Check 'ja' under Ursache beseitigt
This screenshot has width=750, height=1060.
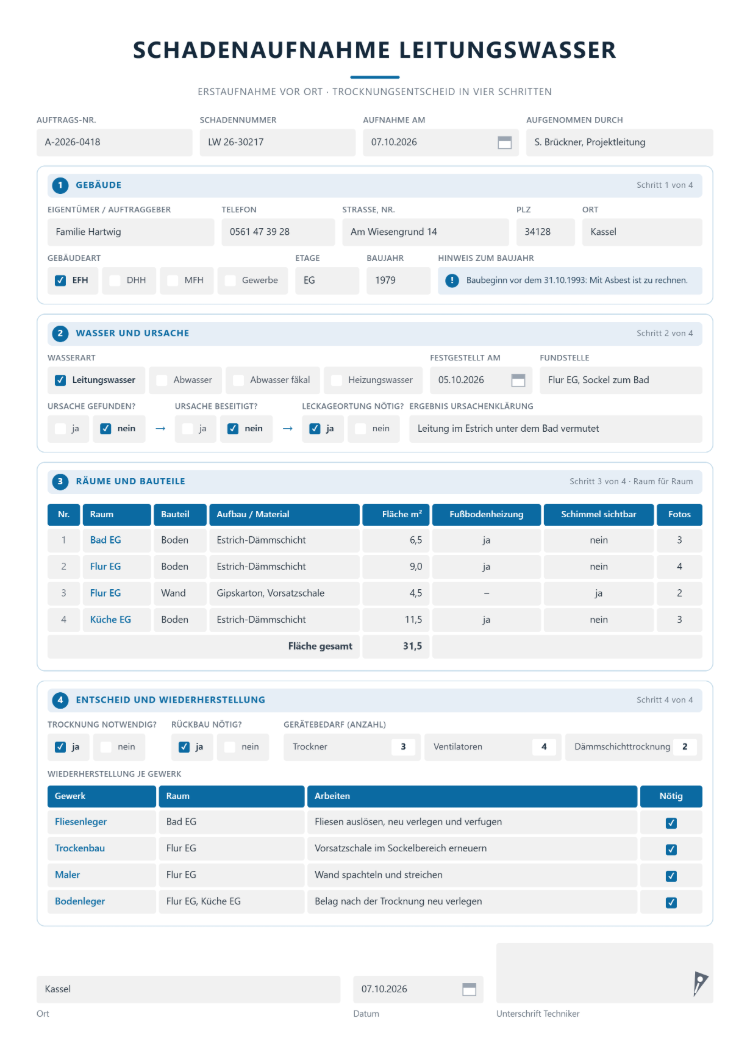pyautogui.click(x=187, y=429)
